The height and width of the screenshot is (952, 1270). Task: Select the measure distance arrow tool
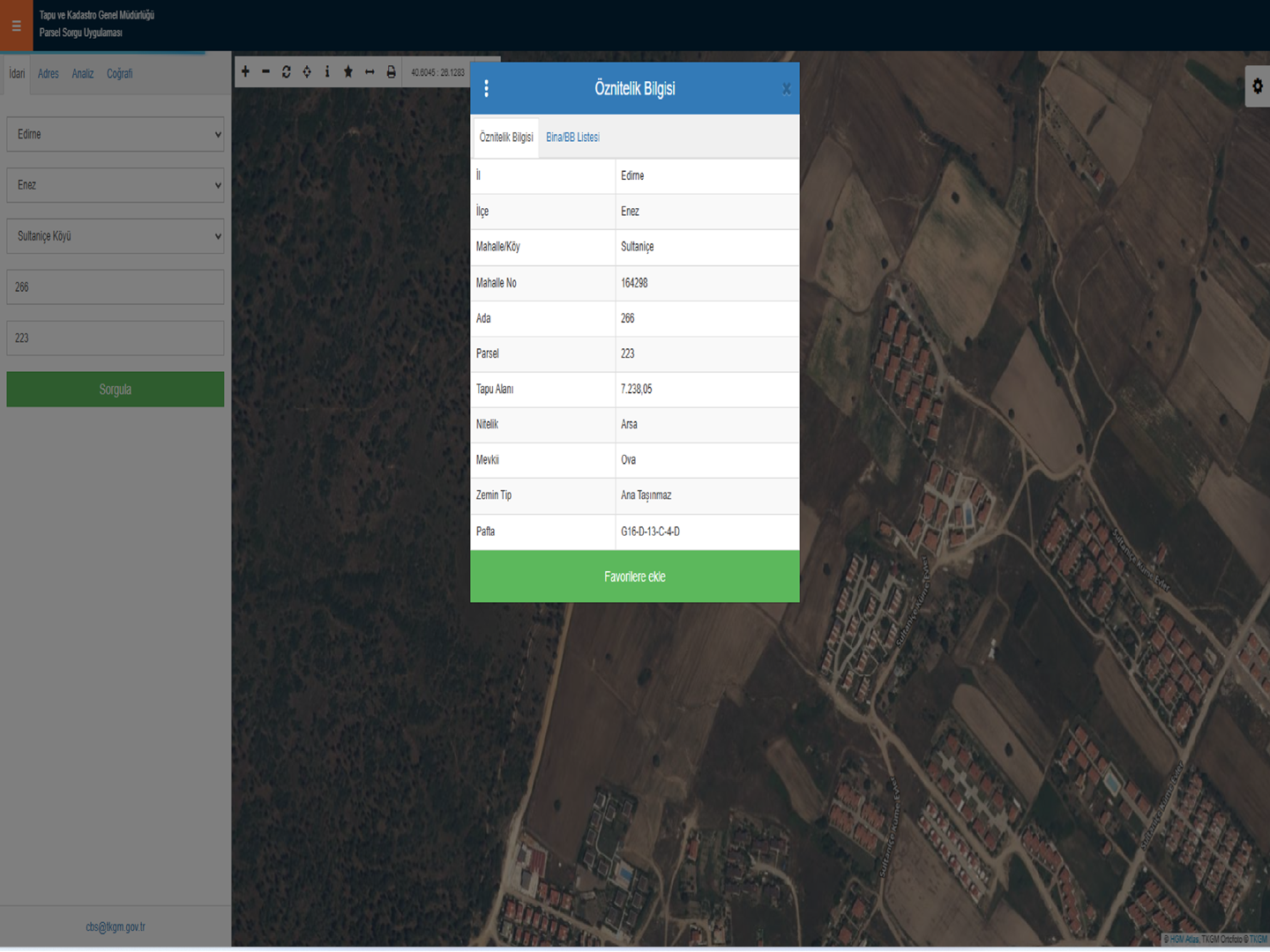(370, 71)
